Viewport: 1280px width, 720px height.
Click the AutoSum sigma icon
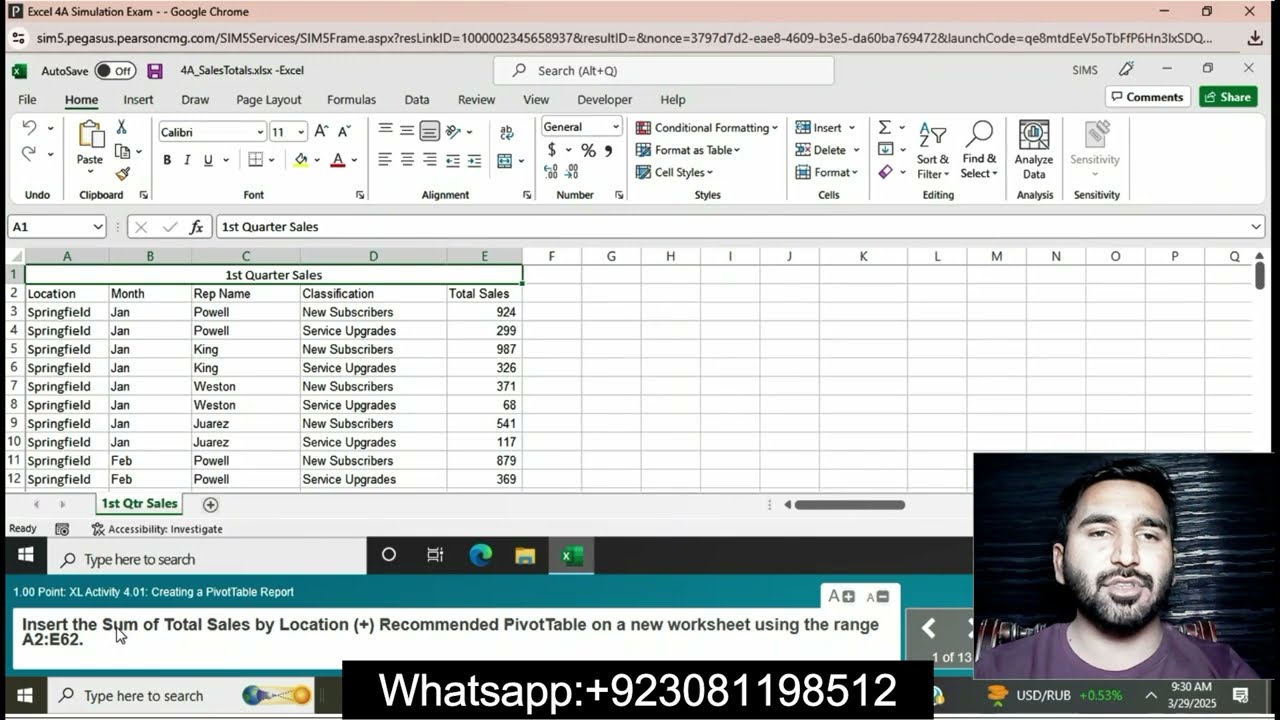885,127
